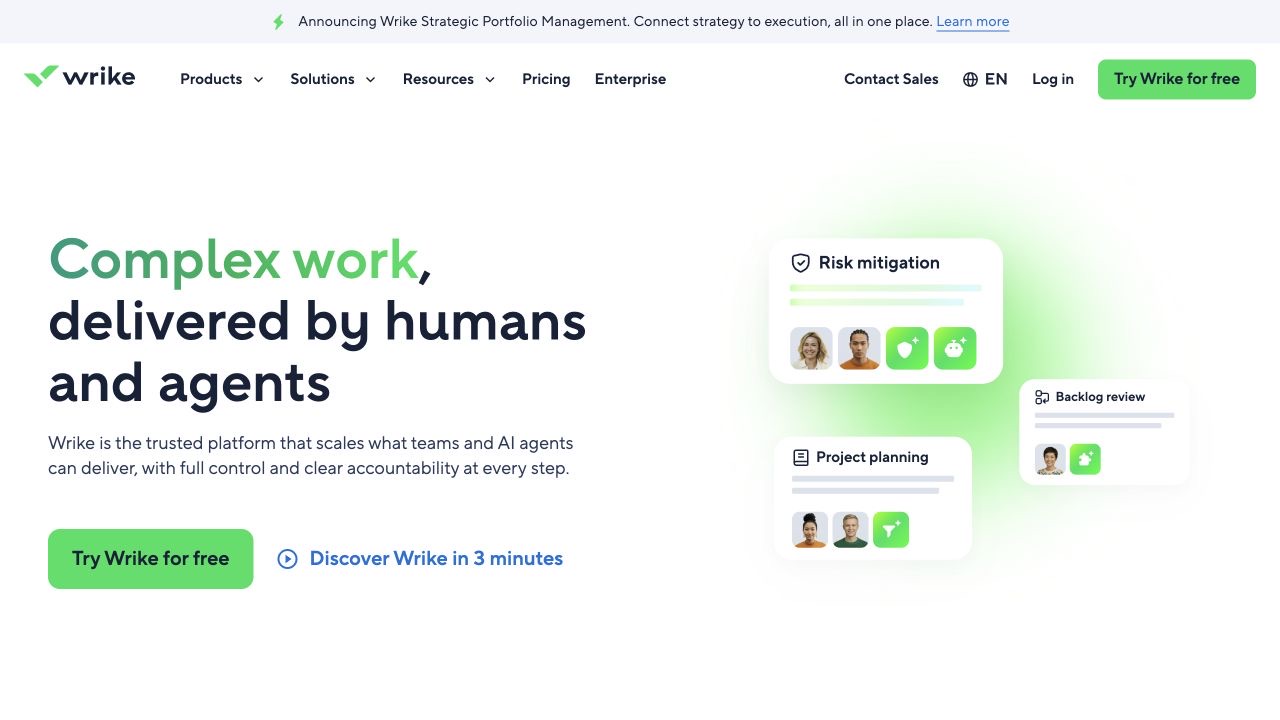Click the play circle icon by Discover Wrike
The width and height of the screenshot is (1280, 720).
coord(288,559)
